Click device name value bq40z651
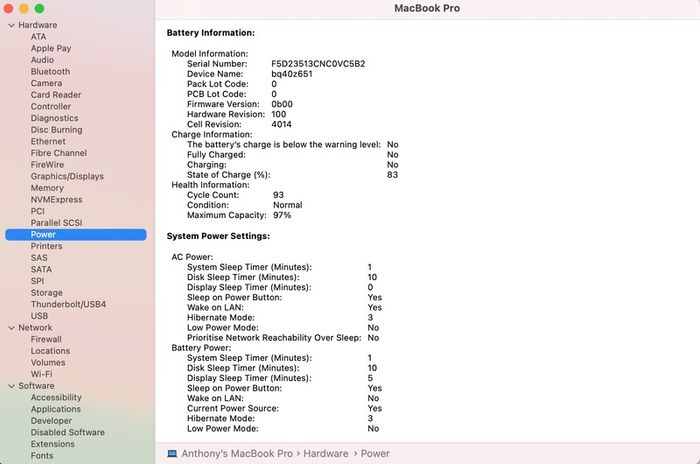Screen dimensions: 700x464 [x=292, y=74]
